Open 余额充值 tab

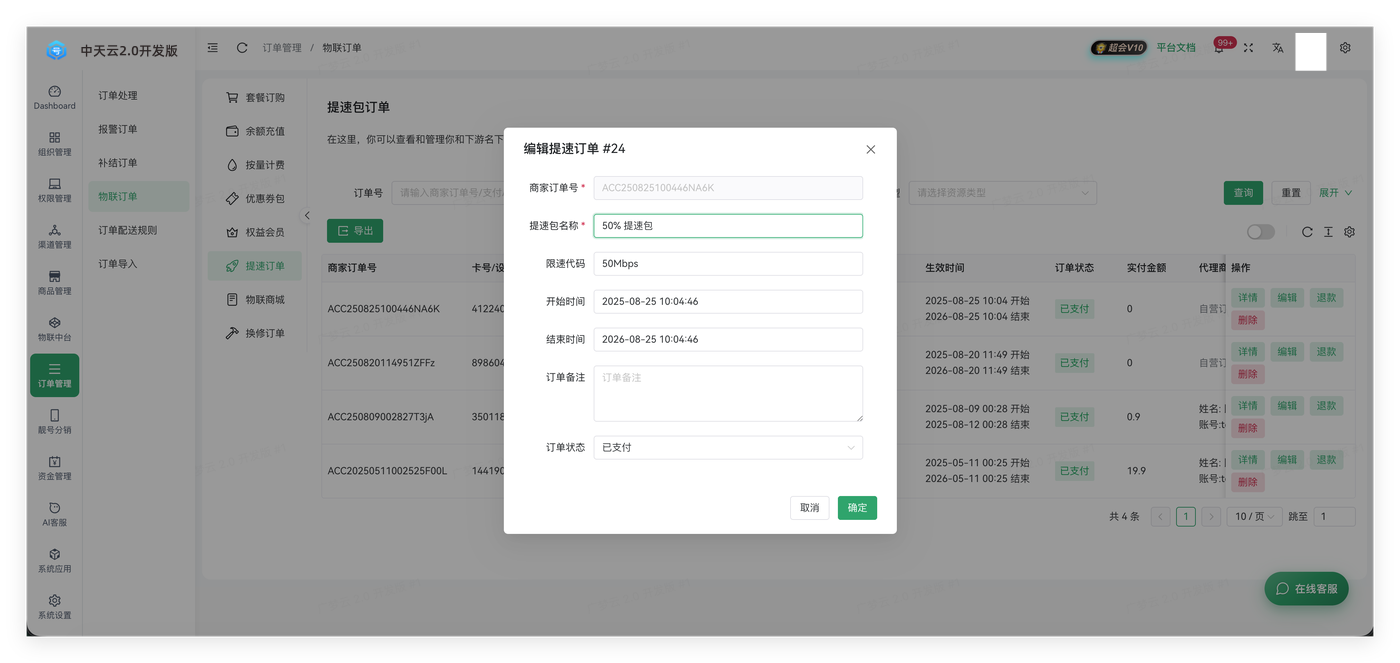click(x=255, y=131)
